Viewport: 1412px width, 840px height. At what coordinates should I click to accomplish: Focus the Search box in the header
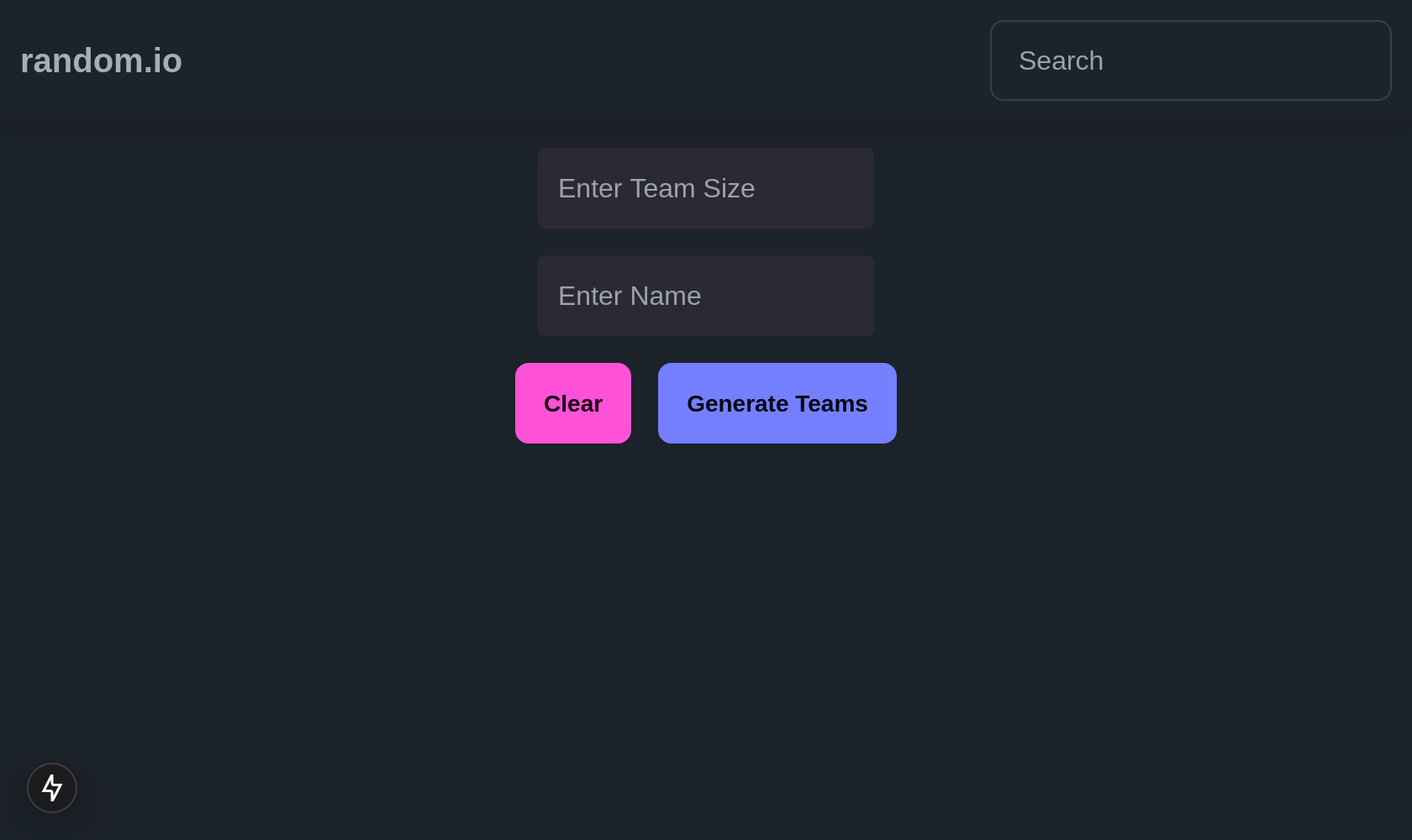click(x=1190, y=60)
